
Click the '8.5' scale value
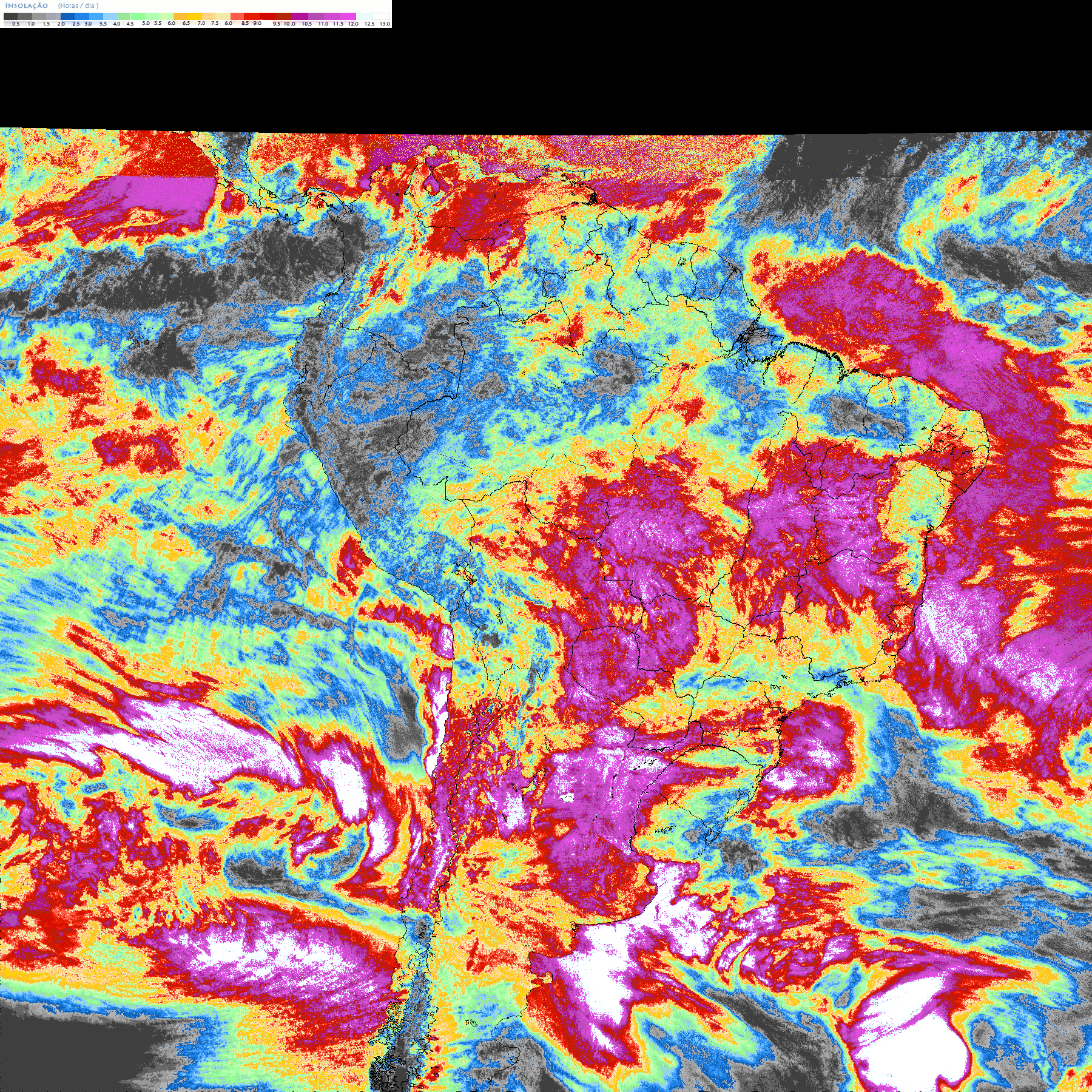click(x=245, y=23)
